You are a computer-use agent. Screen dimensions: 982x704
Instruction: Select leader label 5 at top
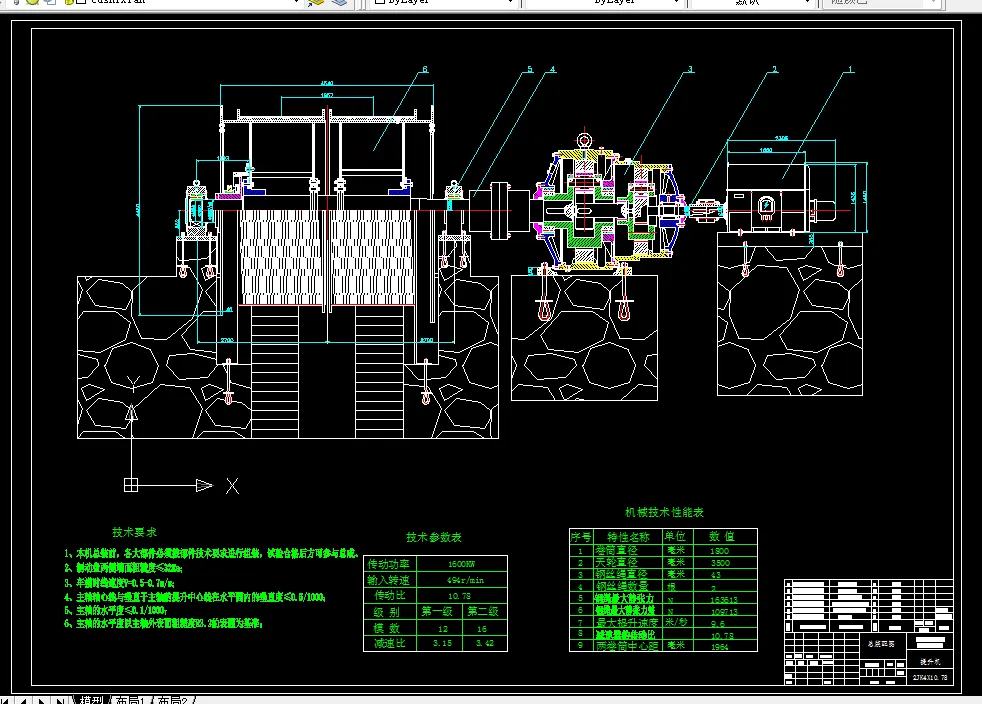click(x=530, y=69)
